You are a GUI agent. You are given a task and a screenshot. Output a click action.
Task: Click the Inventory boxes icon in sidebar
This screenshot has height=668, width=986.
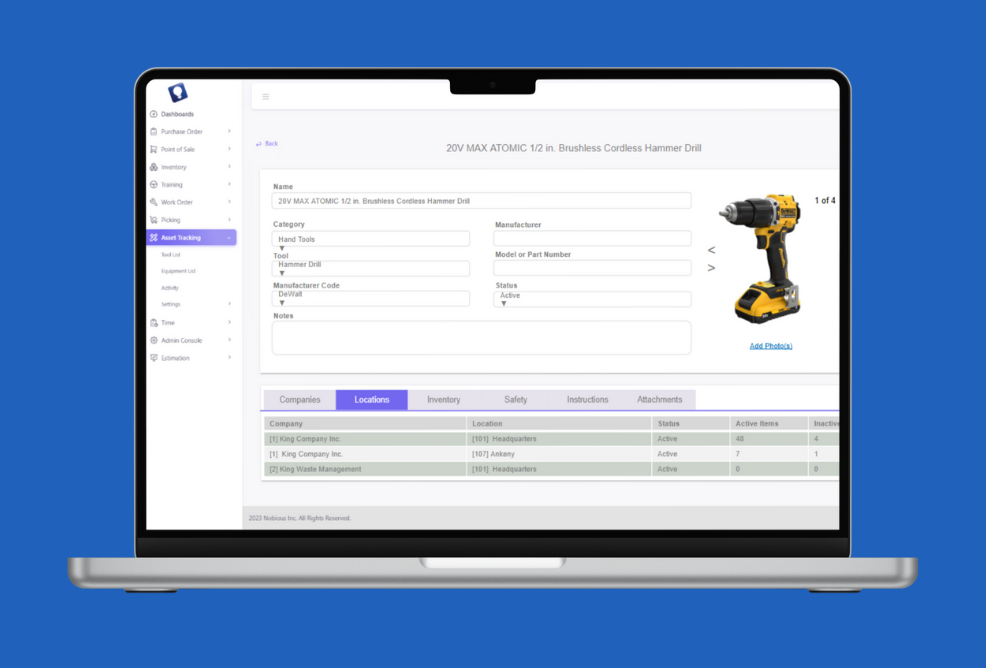[153, 167]
